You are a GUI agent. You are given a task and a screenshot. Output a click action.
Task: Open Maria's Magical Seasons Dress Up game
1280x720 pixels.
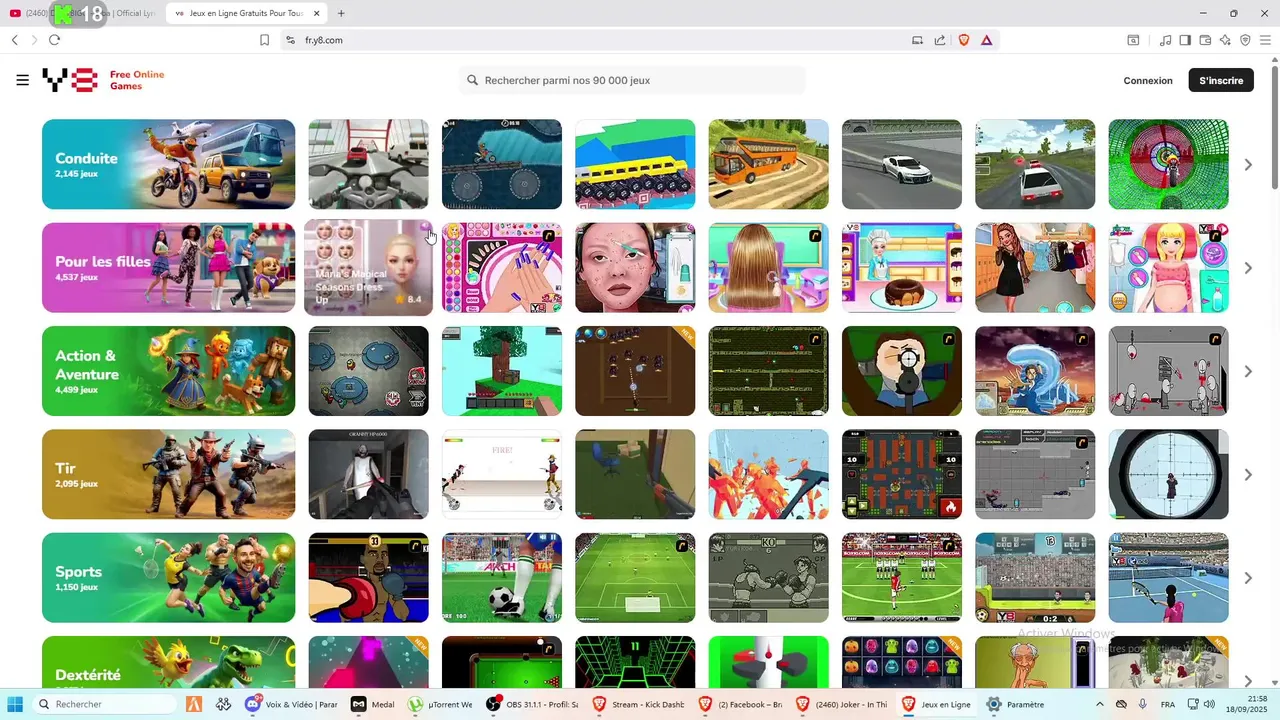[x=368, y=268]
